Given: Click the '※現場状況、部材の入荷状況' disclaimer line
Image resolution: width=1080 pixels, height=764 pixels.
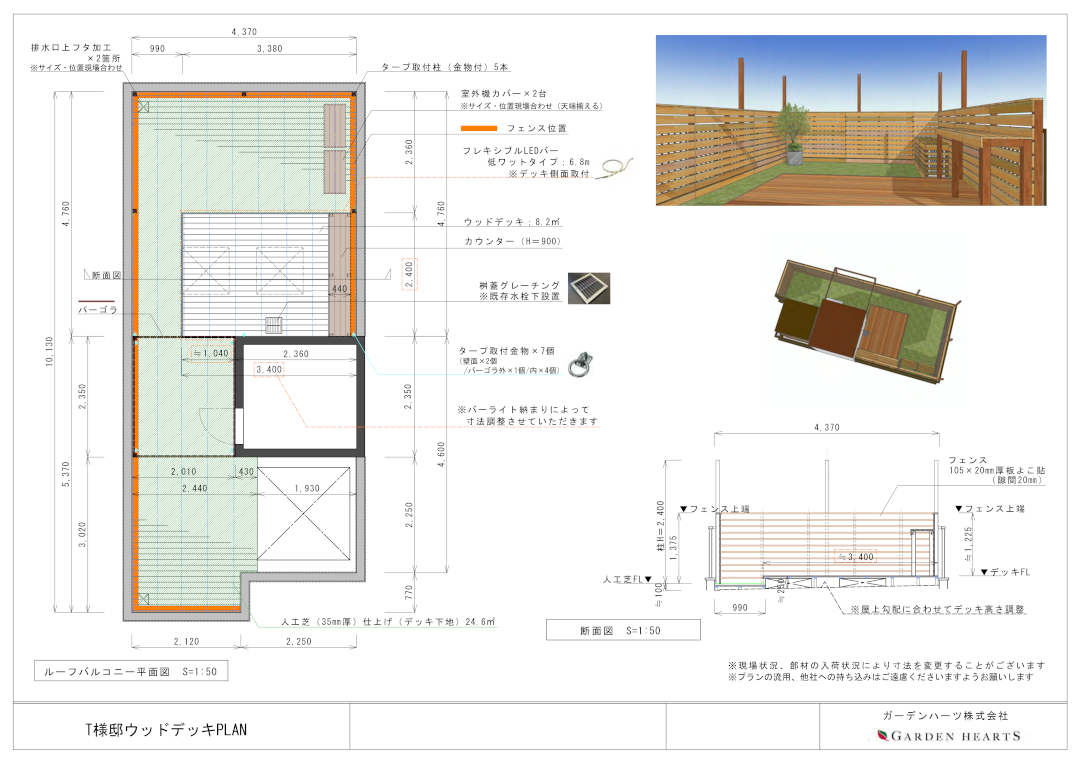Looking at the screenshot, I should pyautogui.click(x=886, y=665).
